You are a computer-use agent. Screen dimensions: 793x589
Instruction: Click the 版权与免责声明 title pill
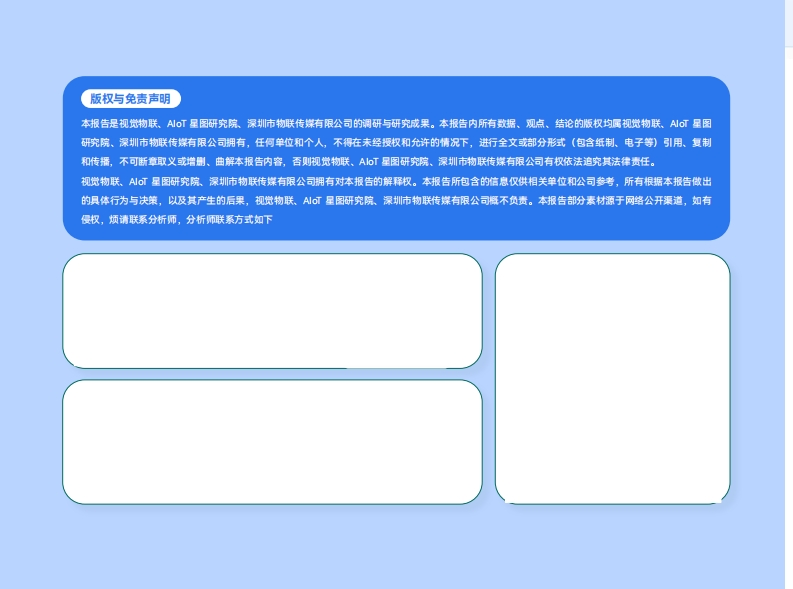130,99
